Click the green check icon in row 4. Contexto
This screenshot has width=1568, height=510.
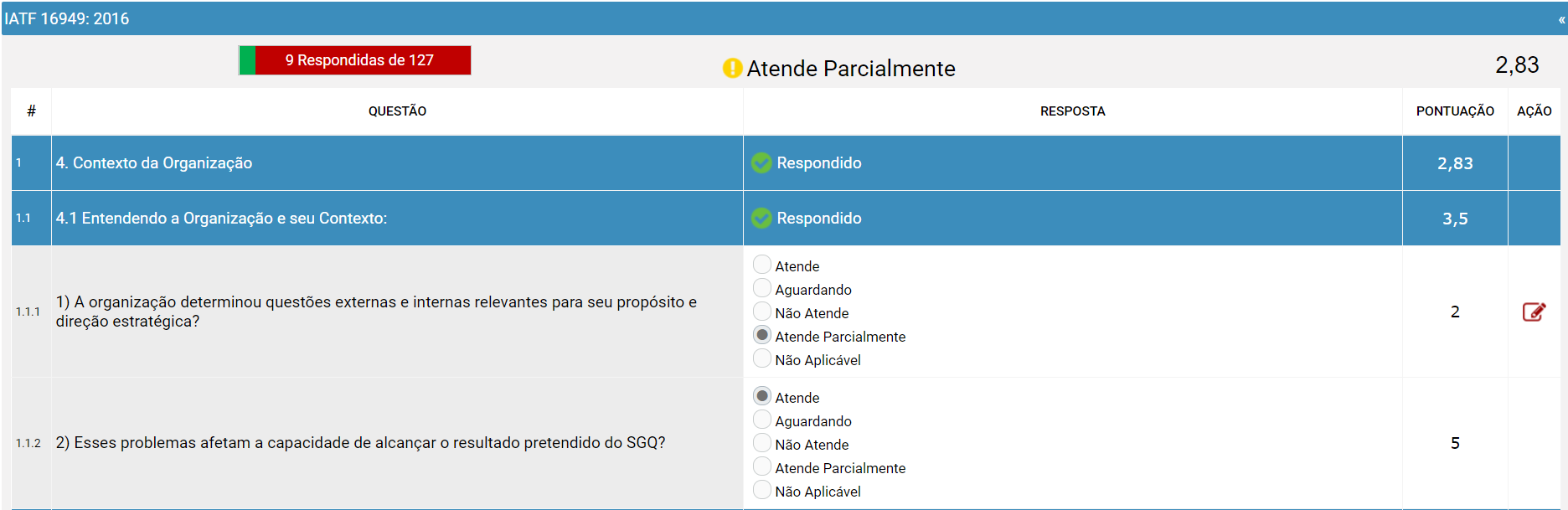pos(761,162)
